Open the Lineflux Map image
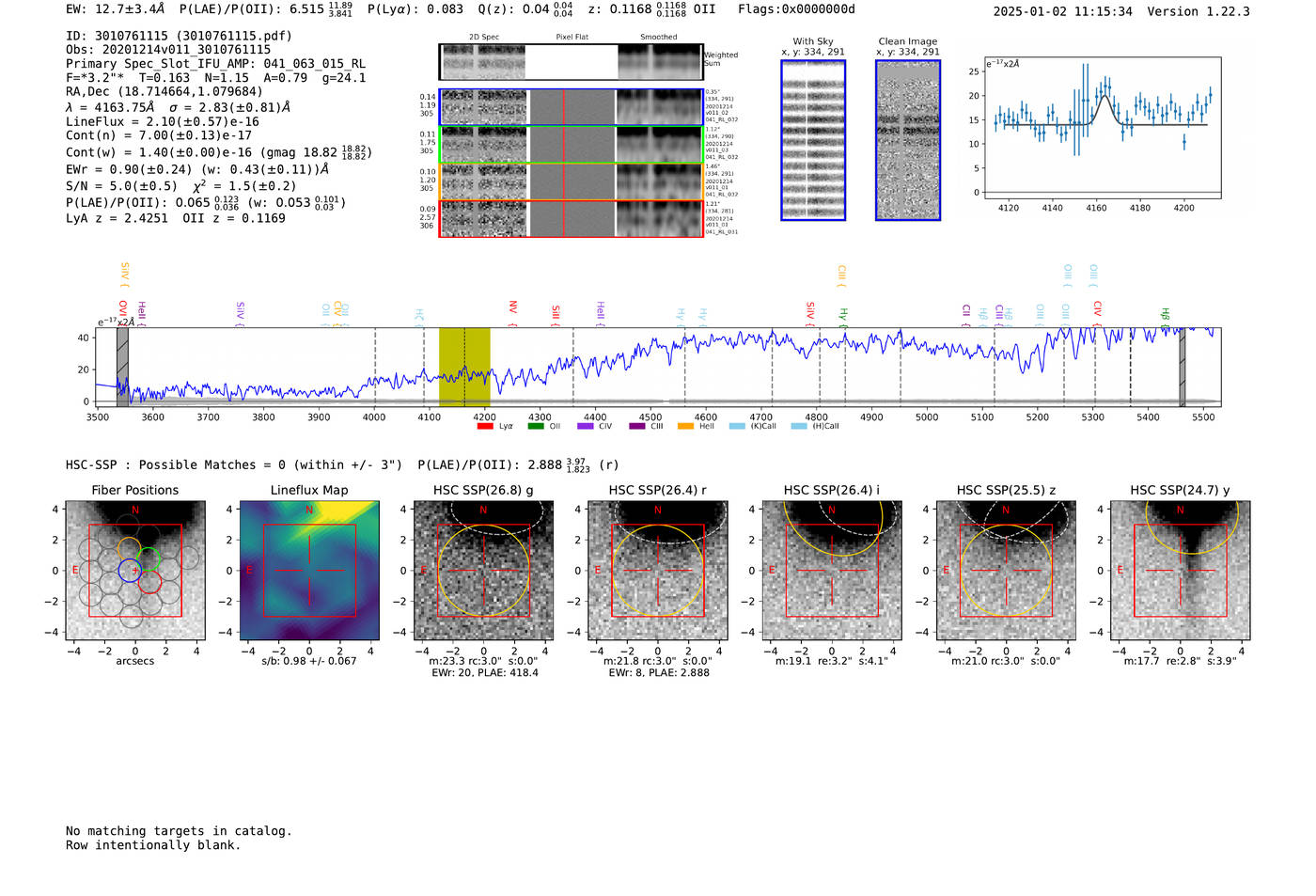Screen dimensions: 1316x896 click(309, 571)
